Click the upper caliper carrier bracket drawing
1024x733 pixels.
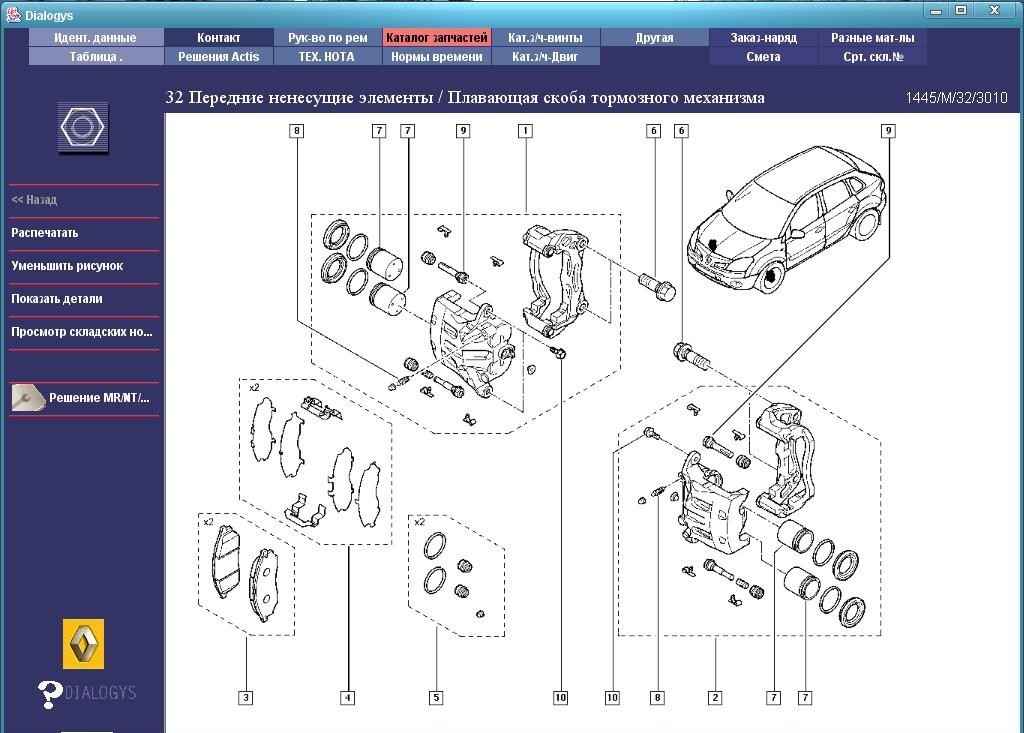[x=555, y=280]
